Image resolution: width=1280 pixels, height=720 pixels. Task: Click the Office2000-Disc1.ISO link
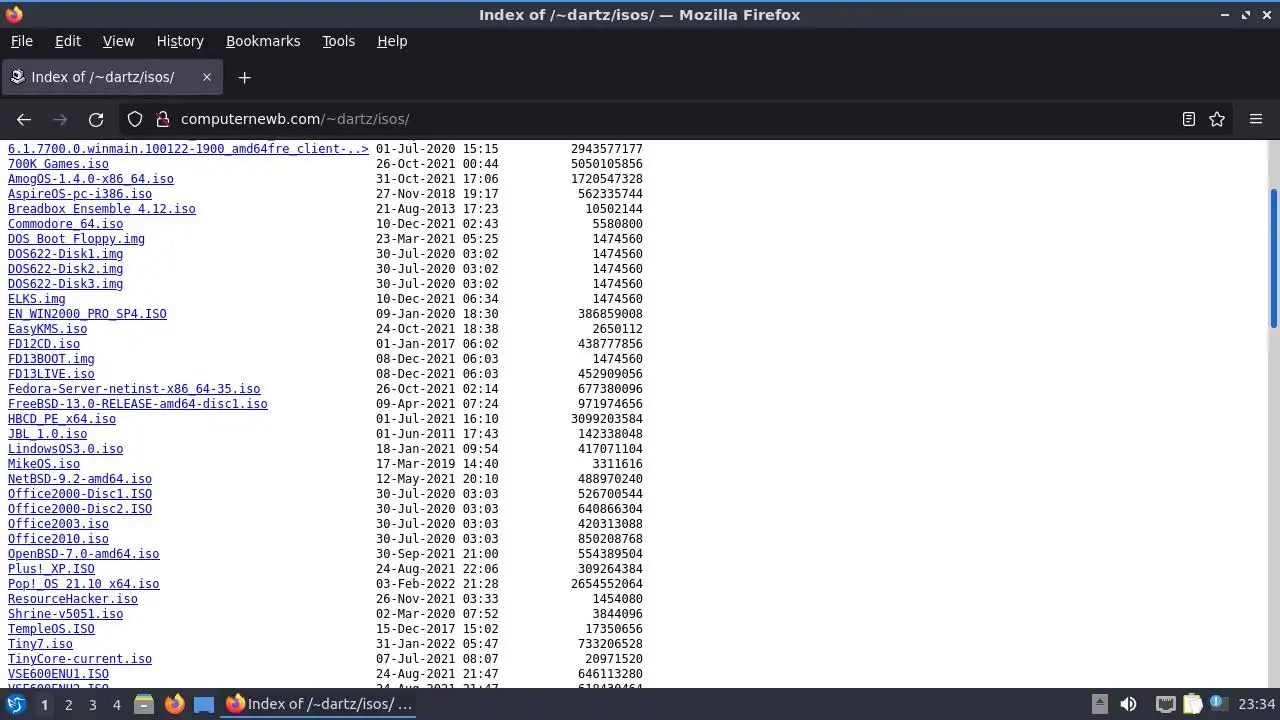pos(80,494)
